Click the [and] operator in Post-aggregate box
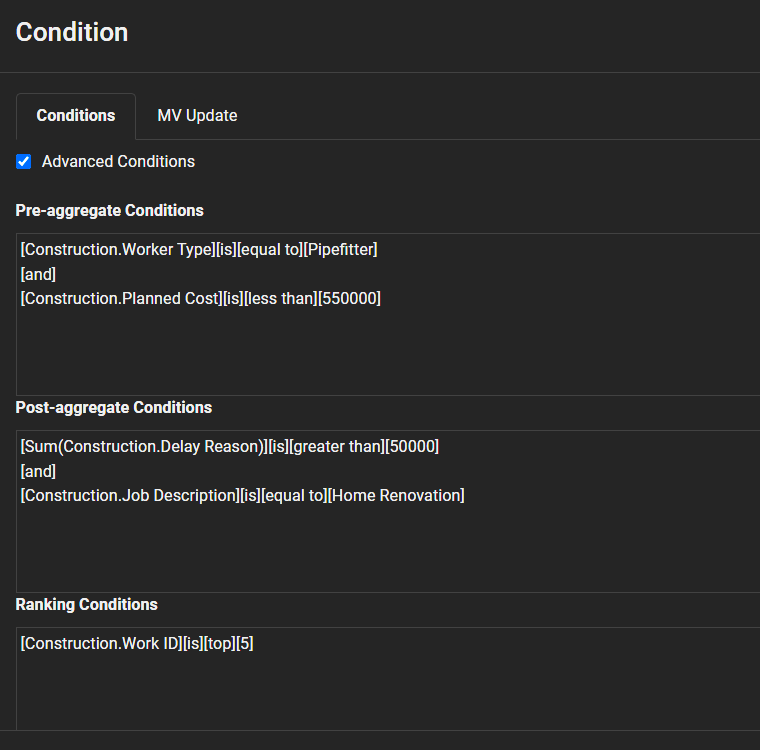This screenshot has height=750, width=760. pos(38,471)
